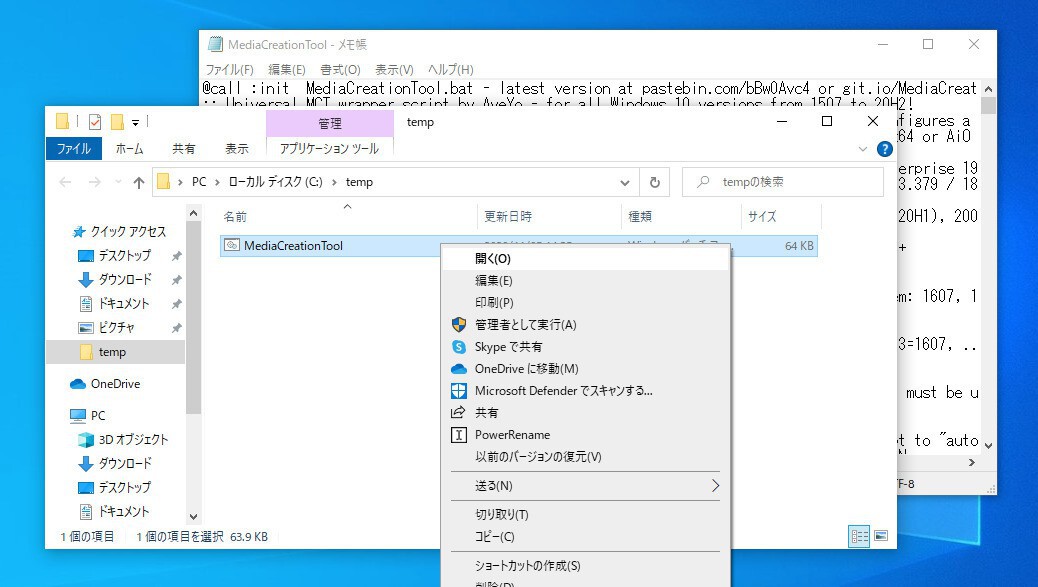Image resolution: width=1038 pixels, height=587 pixels.
Task: Click the refresh button beside address bar
Action: pyautogui.click(x=655, y=182)
